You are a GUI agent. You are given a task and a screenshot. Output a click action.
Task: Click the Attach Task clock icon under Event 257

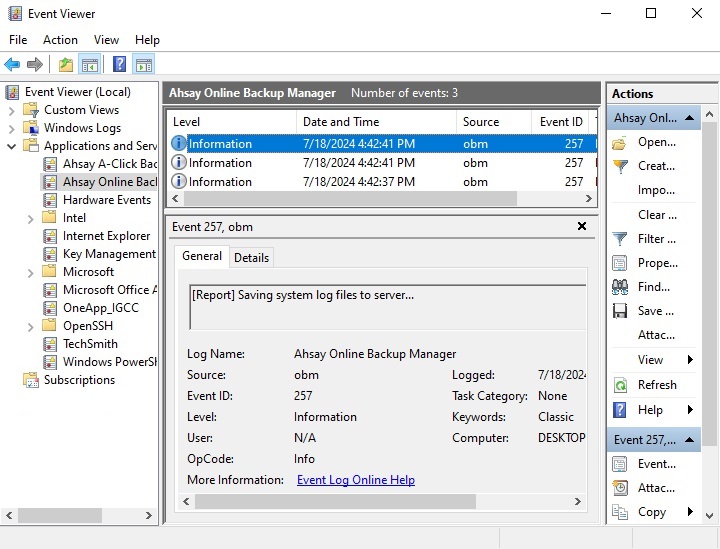tap(619, 488)
